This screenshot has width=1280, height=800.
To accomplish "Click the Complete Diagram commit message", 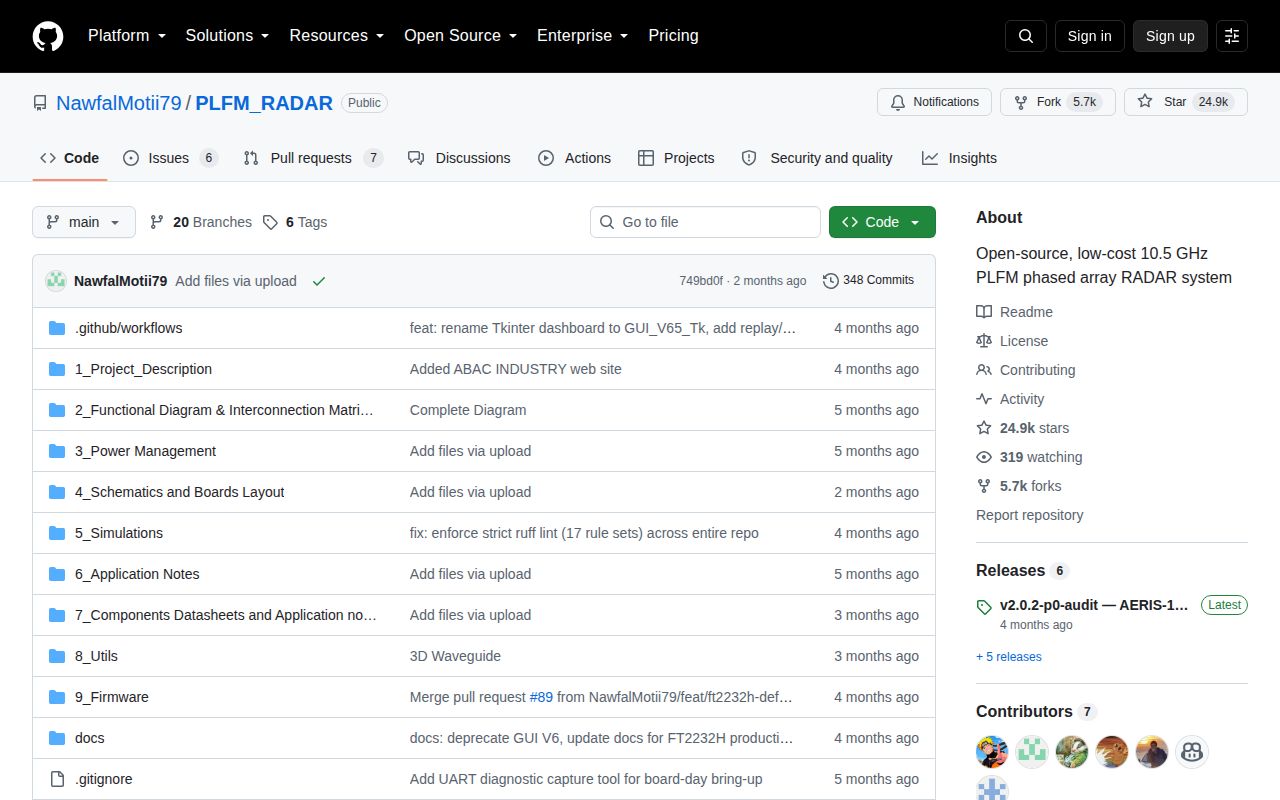I will coord(468,410).
